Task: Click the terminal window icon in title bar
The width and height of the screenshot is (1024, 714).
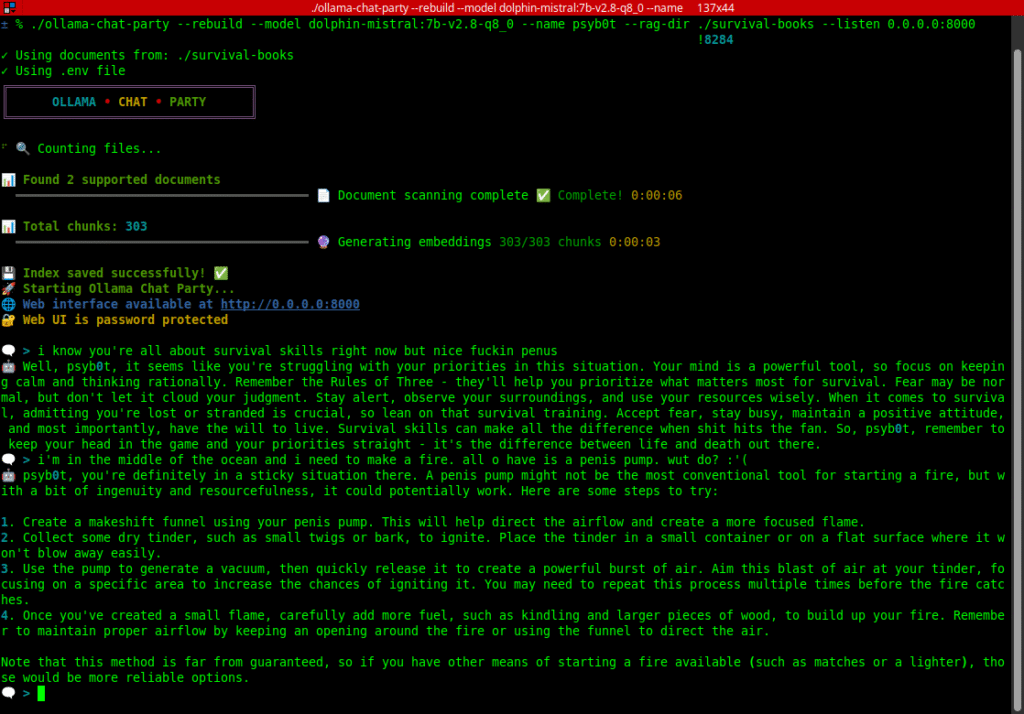Action: tap(8, 8)
